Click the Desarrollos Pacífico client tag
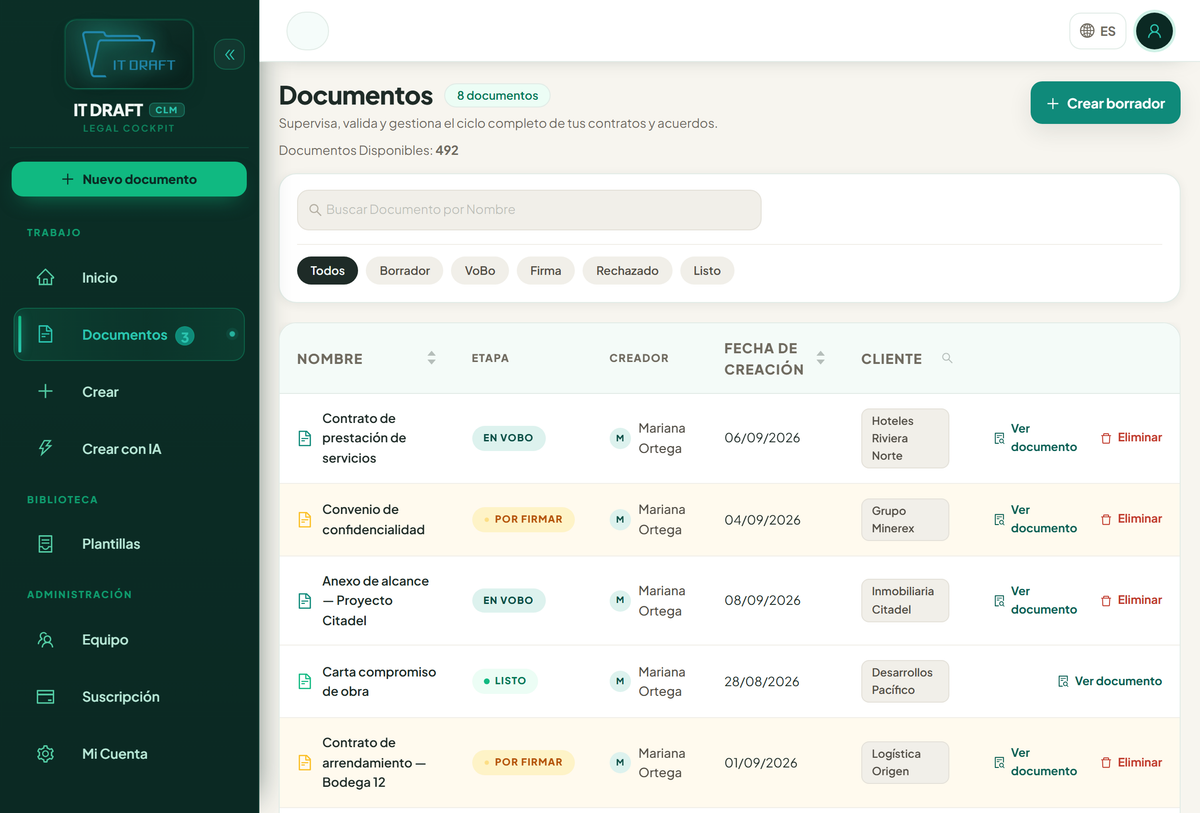The width and height of the screenshot is (1200, 813). [905, 681]
